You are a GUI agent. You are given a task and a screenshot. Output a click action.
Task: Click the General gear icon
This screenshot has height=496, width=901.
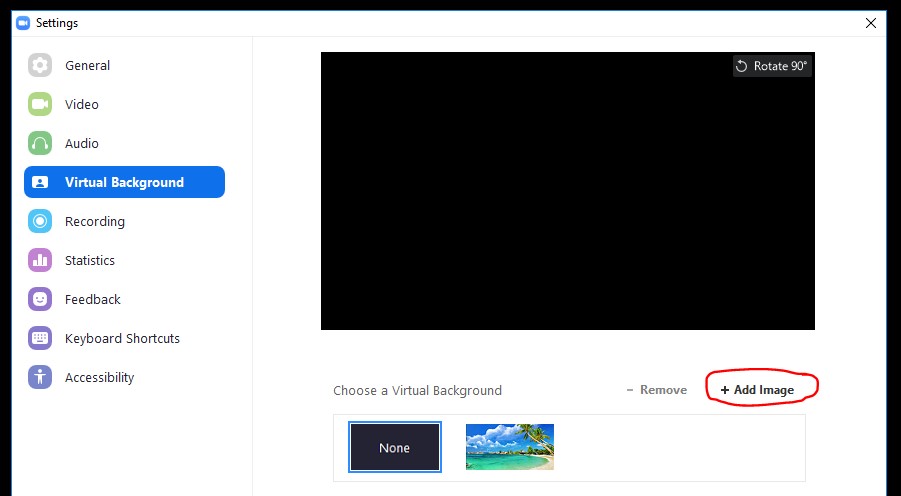tap(40, 65)
